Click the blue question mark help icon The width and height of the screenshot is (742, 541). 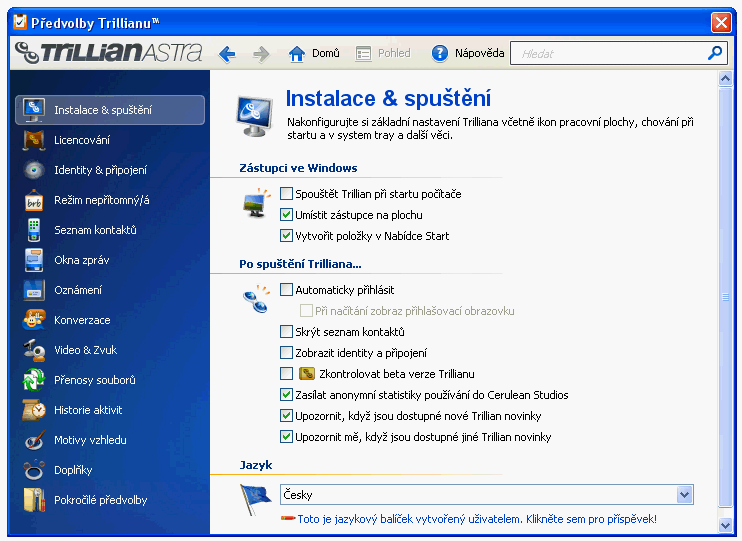440,53
